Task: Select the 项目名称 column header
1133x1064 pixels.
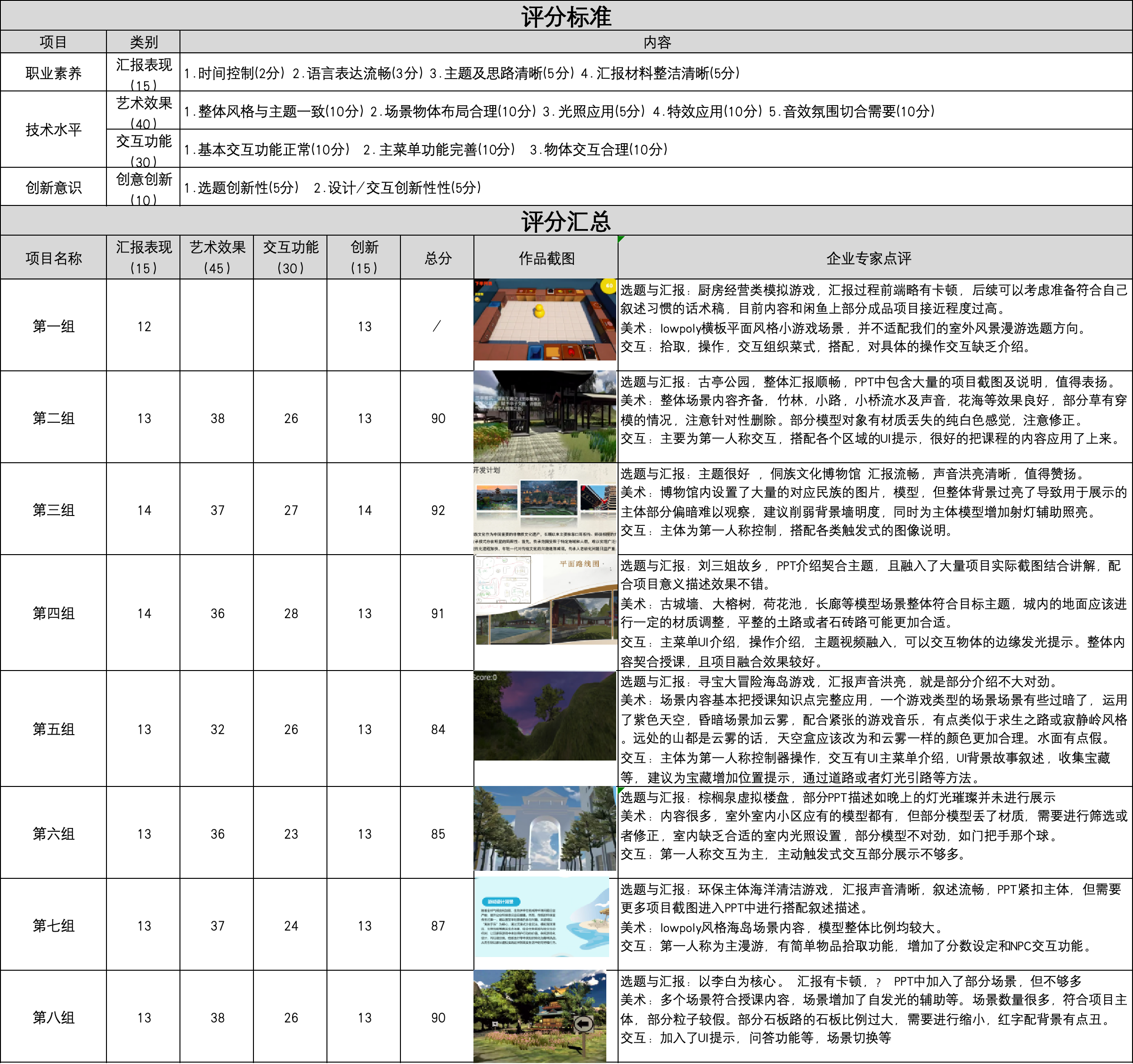Action: 54,257
